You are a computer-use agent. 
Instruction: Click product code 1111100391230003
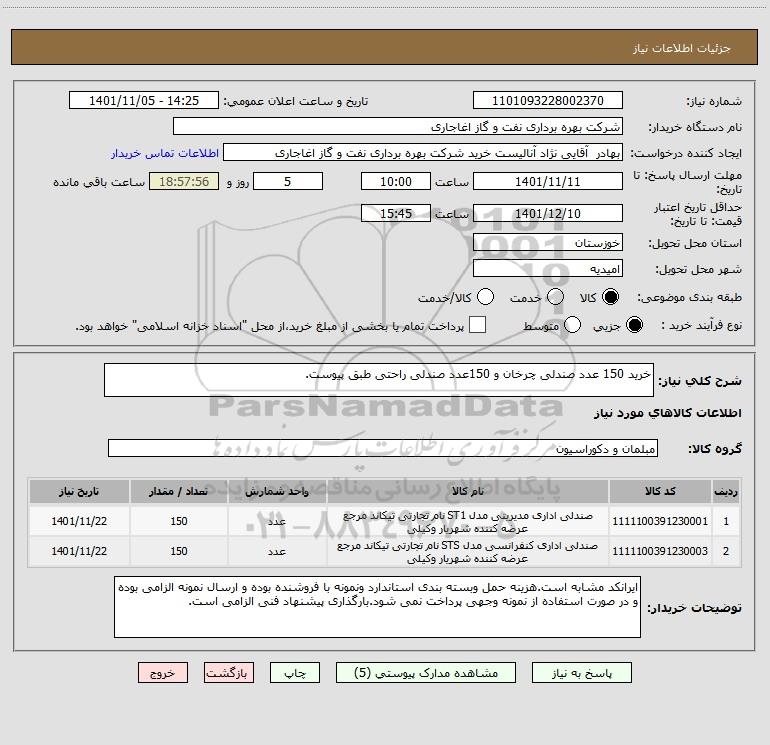coord(660,551)
